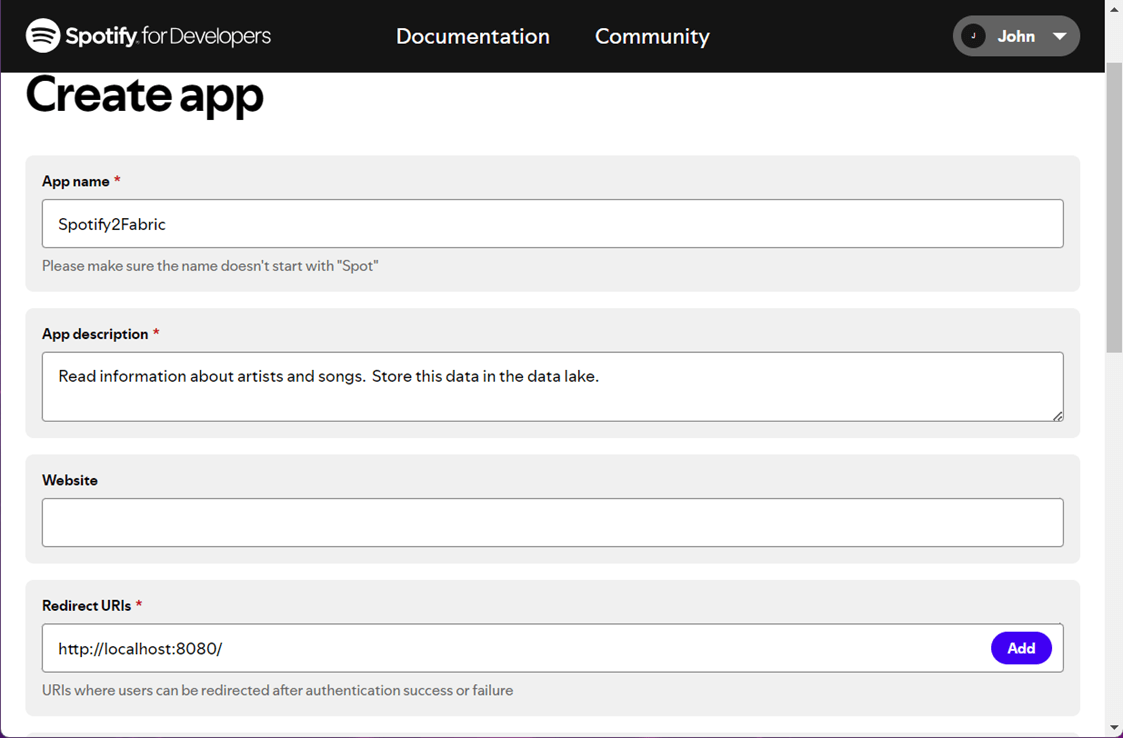1123x738 pixels.
Task: Click the page vertical scrollbar thumb
Action: coord(1114,208)
